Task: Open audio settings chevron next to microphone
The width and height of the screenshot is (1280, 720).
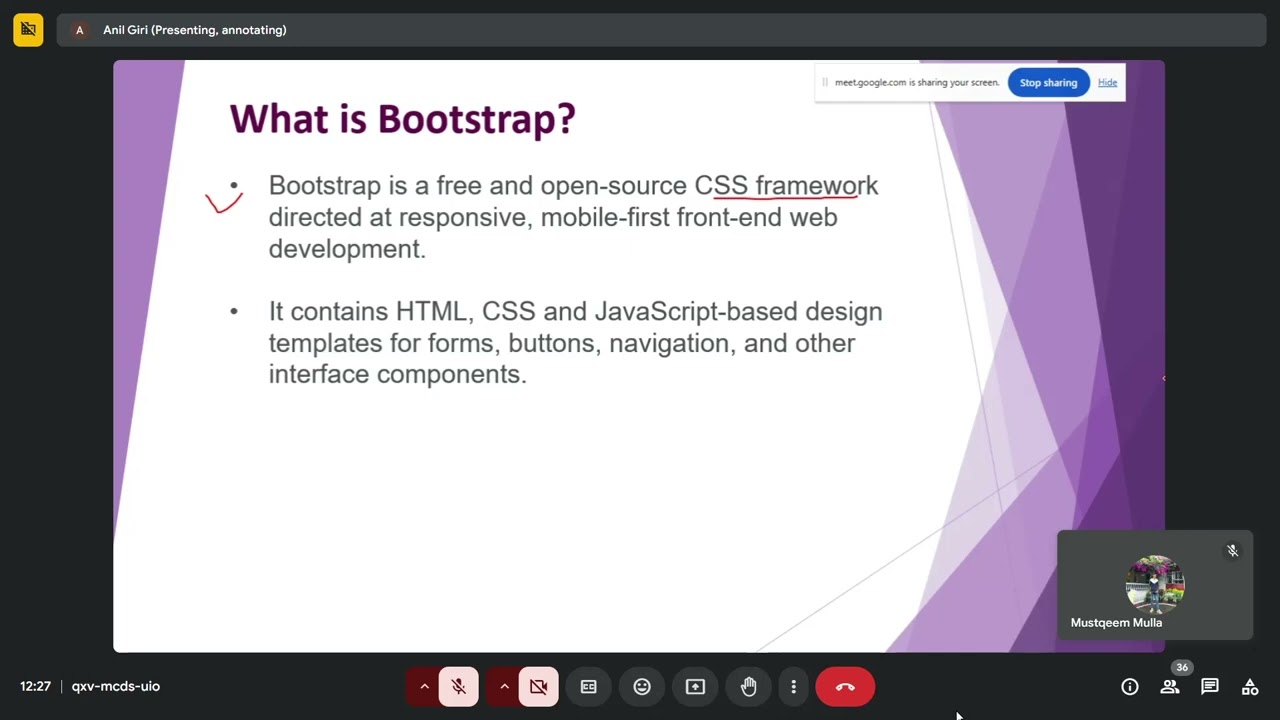Action: (424, 687)
